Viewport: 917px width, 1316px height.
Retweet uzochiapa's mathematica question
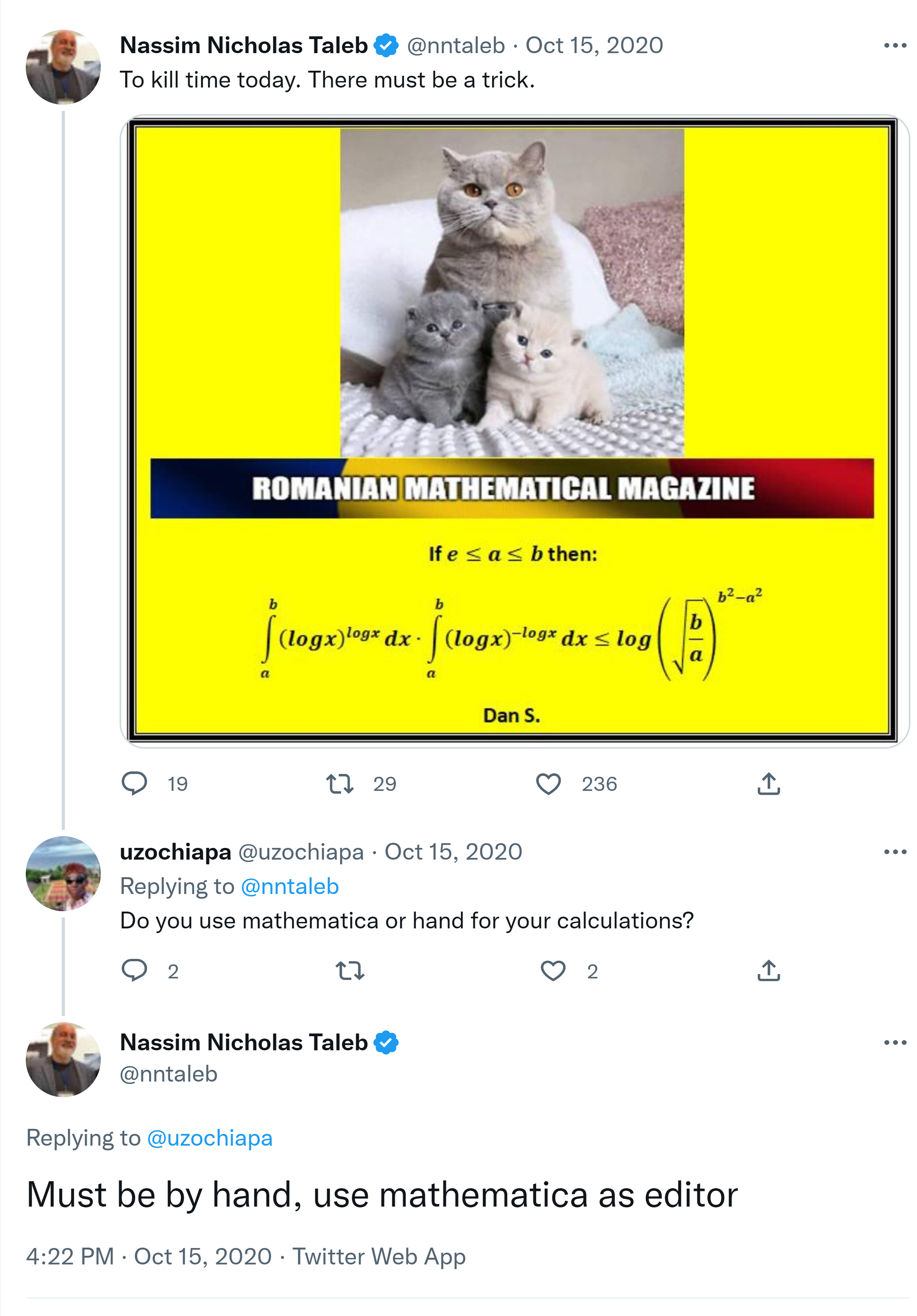coord(350,970)
